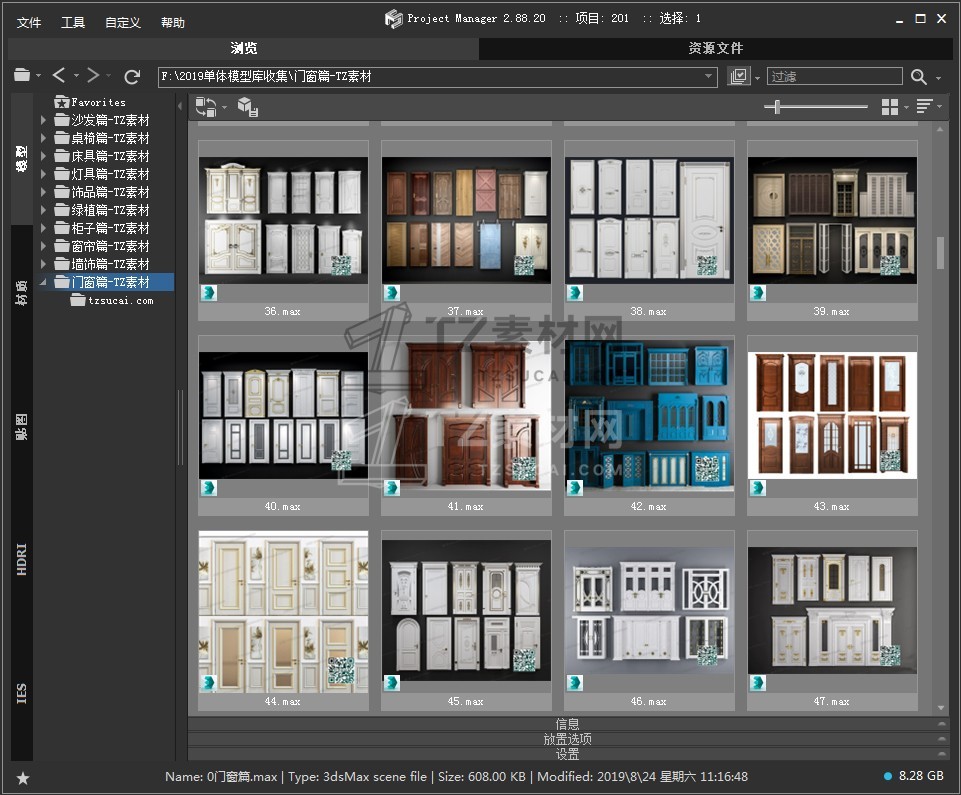Click the box-and-disk icon above thumbnails

pyautogui.click(x=248, y=107)
